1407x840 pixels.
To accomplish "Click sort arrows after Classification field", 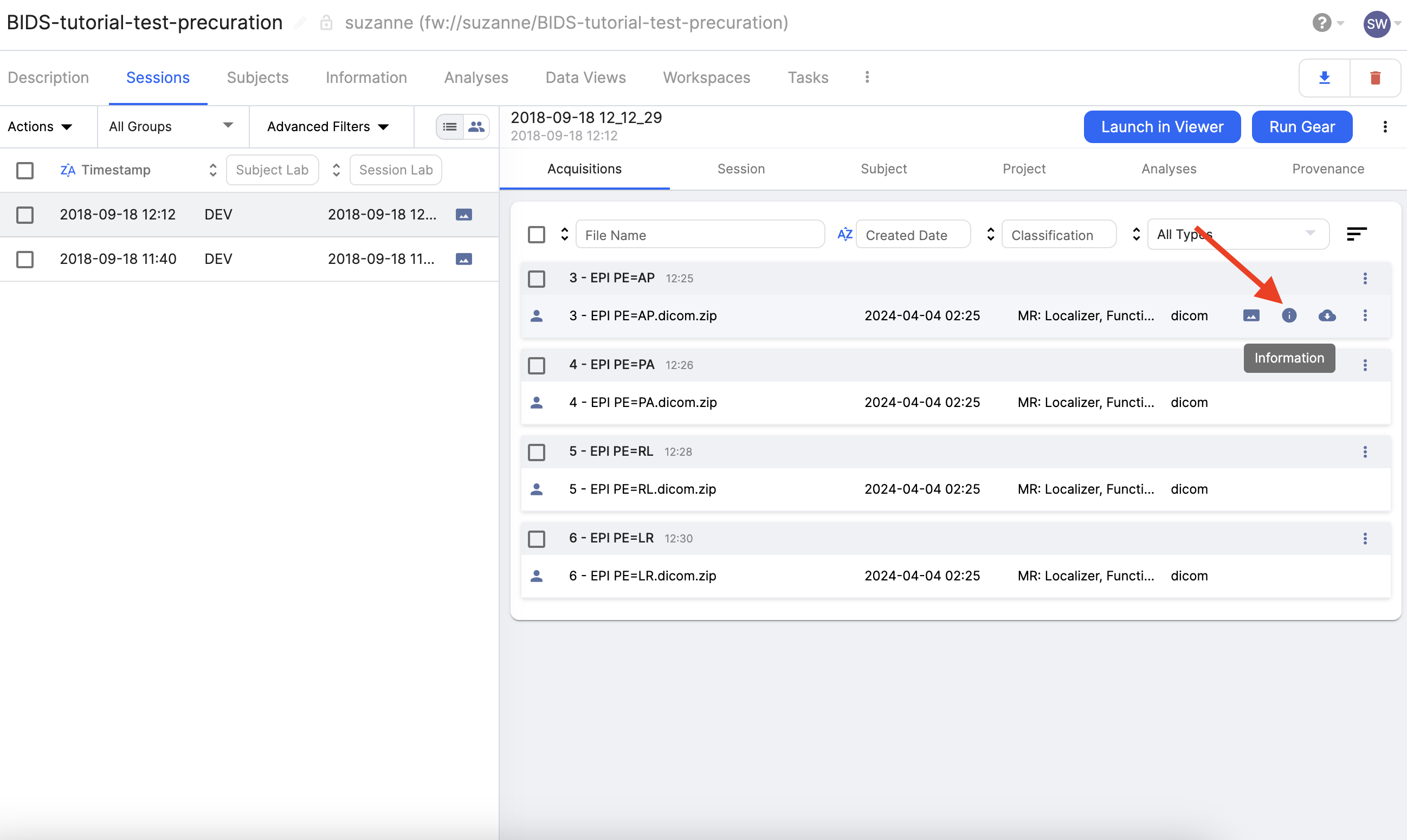I will click(1136, 234).
